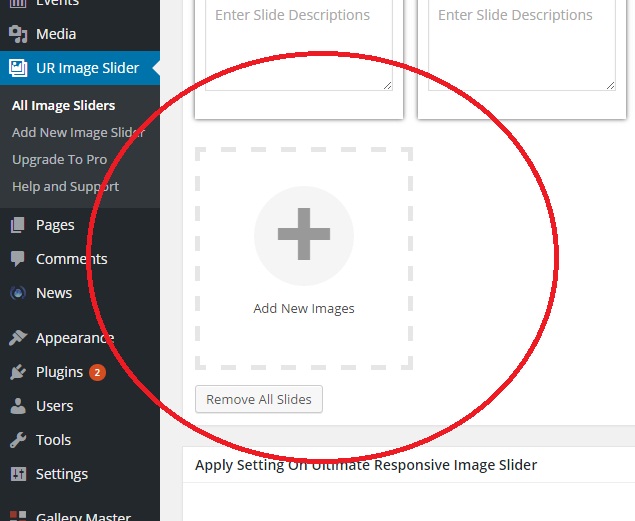Select Upgrade To Pro submenu link
The width and height of the screenshot is (635, 521).
coord(59,159)
